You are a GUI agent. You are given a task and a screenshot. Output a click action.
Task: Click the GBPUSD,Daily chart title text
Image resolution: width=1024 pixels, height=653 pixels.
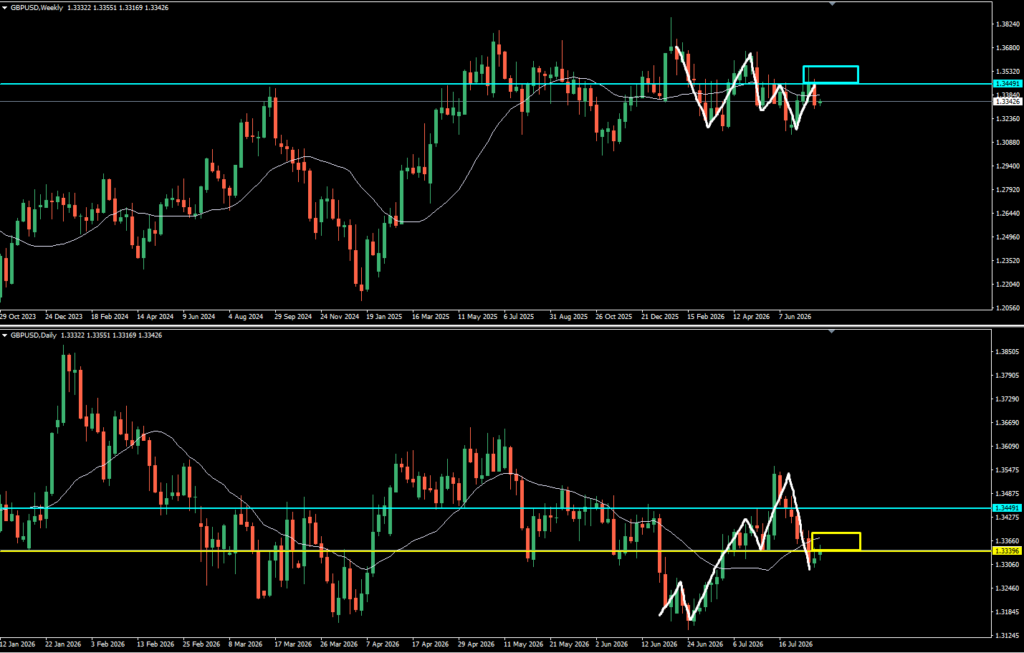[x=33, y=335]
